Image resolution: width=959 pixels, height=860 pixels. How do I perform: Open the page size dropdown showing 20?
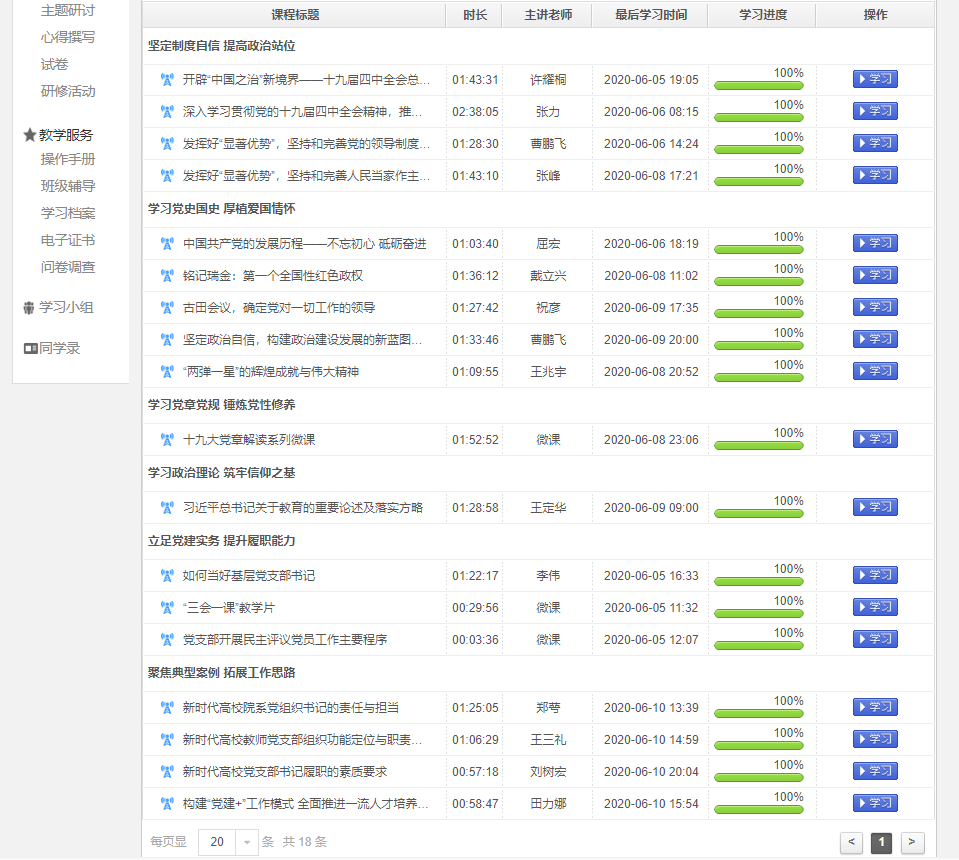[229, 842]
